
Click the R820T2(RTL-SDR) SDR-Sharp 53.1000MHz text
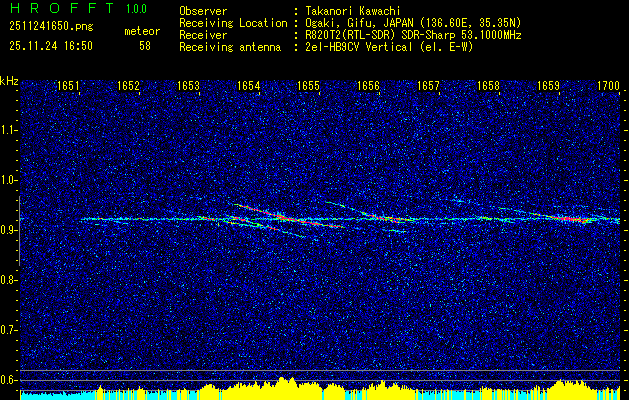[x=413, y=35]
